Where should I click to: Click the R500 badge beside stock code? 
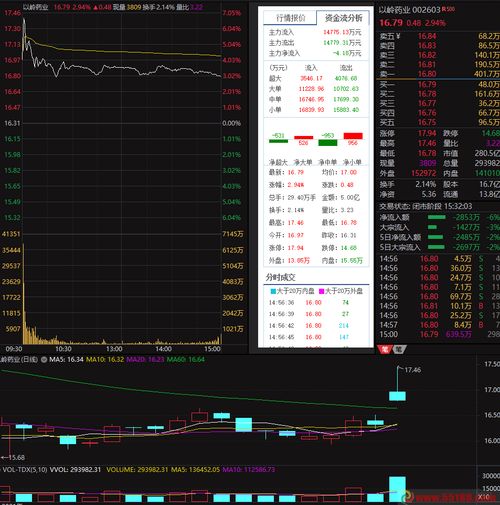448,9
